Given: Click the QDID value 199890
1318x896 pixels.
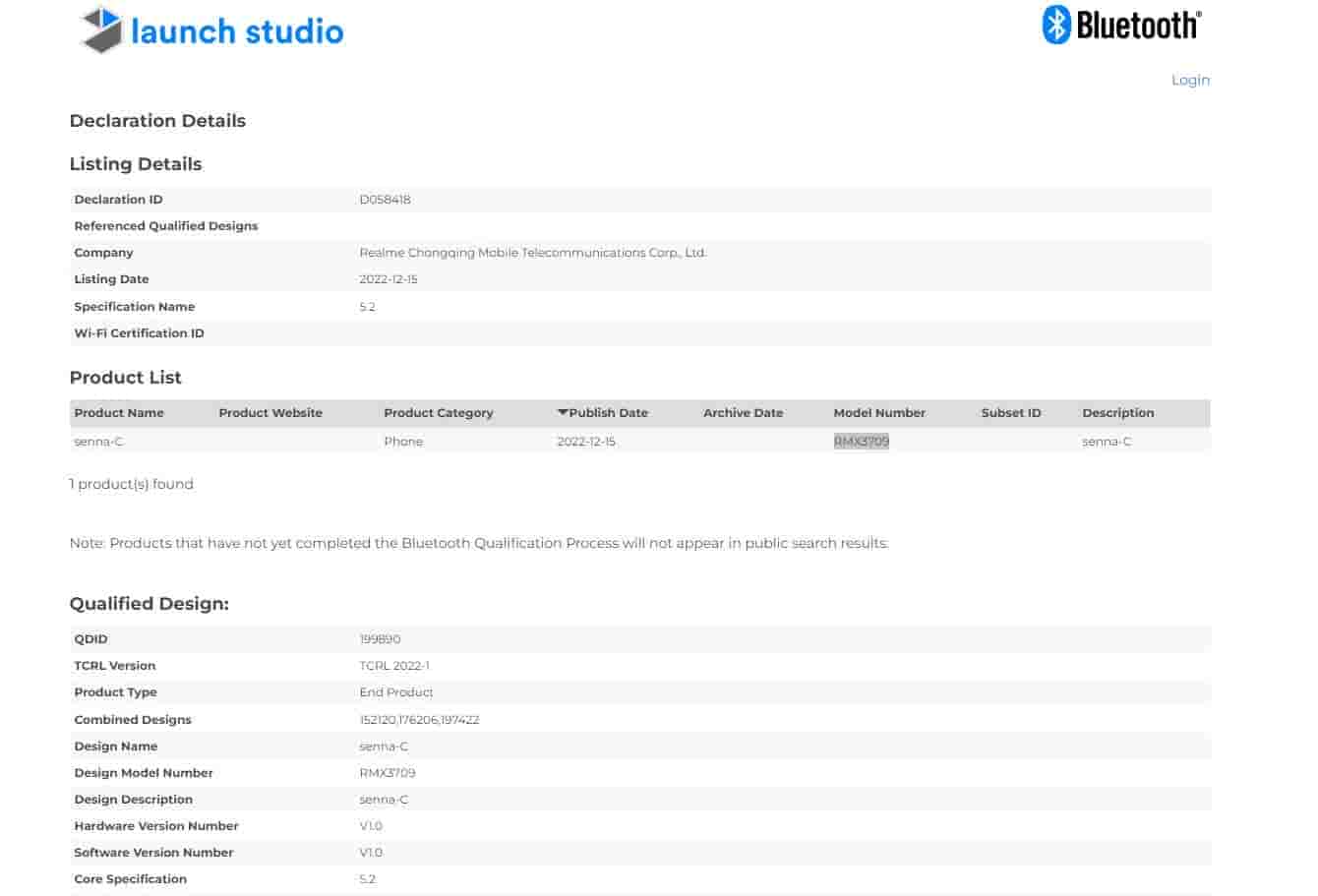Looking at the screenshot, I should coord(380,639).
